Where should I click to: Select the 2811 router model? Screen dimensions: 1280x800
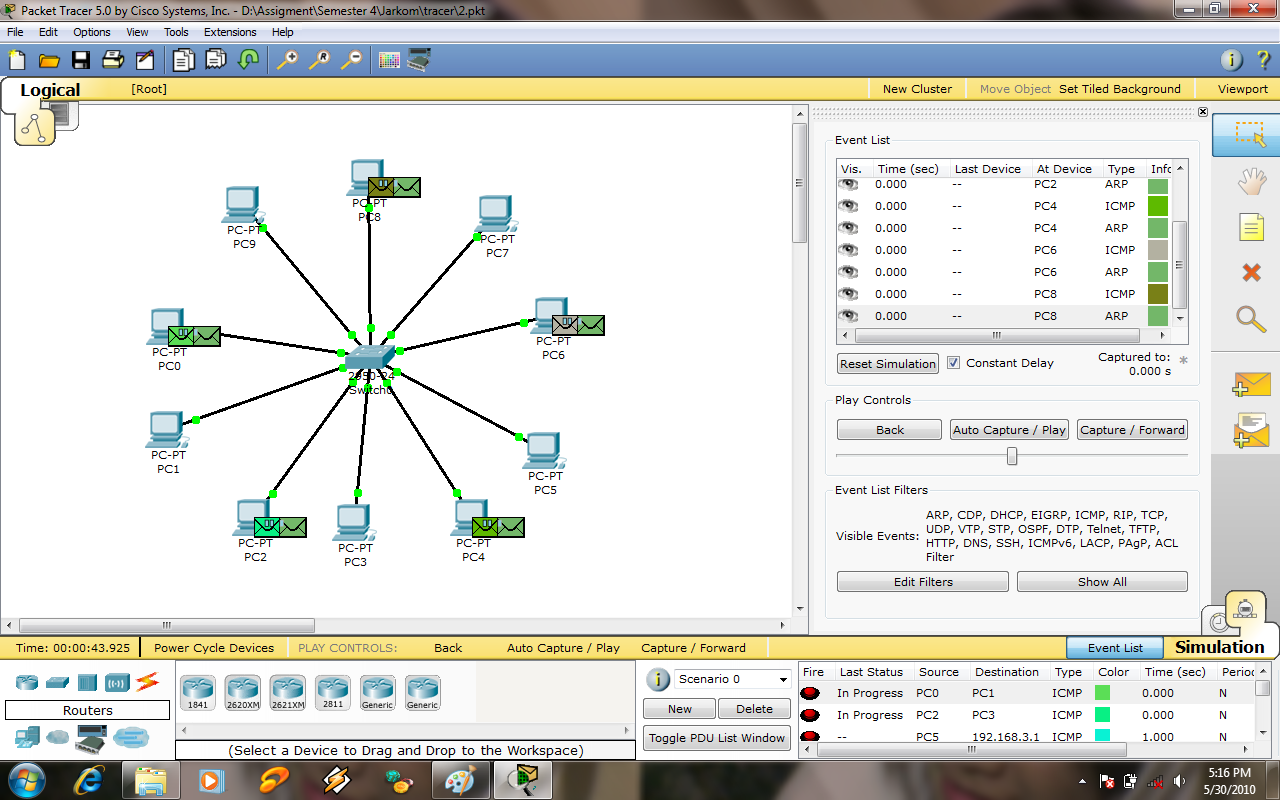click(333, 691)
